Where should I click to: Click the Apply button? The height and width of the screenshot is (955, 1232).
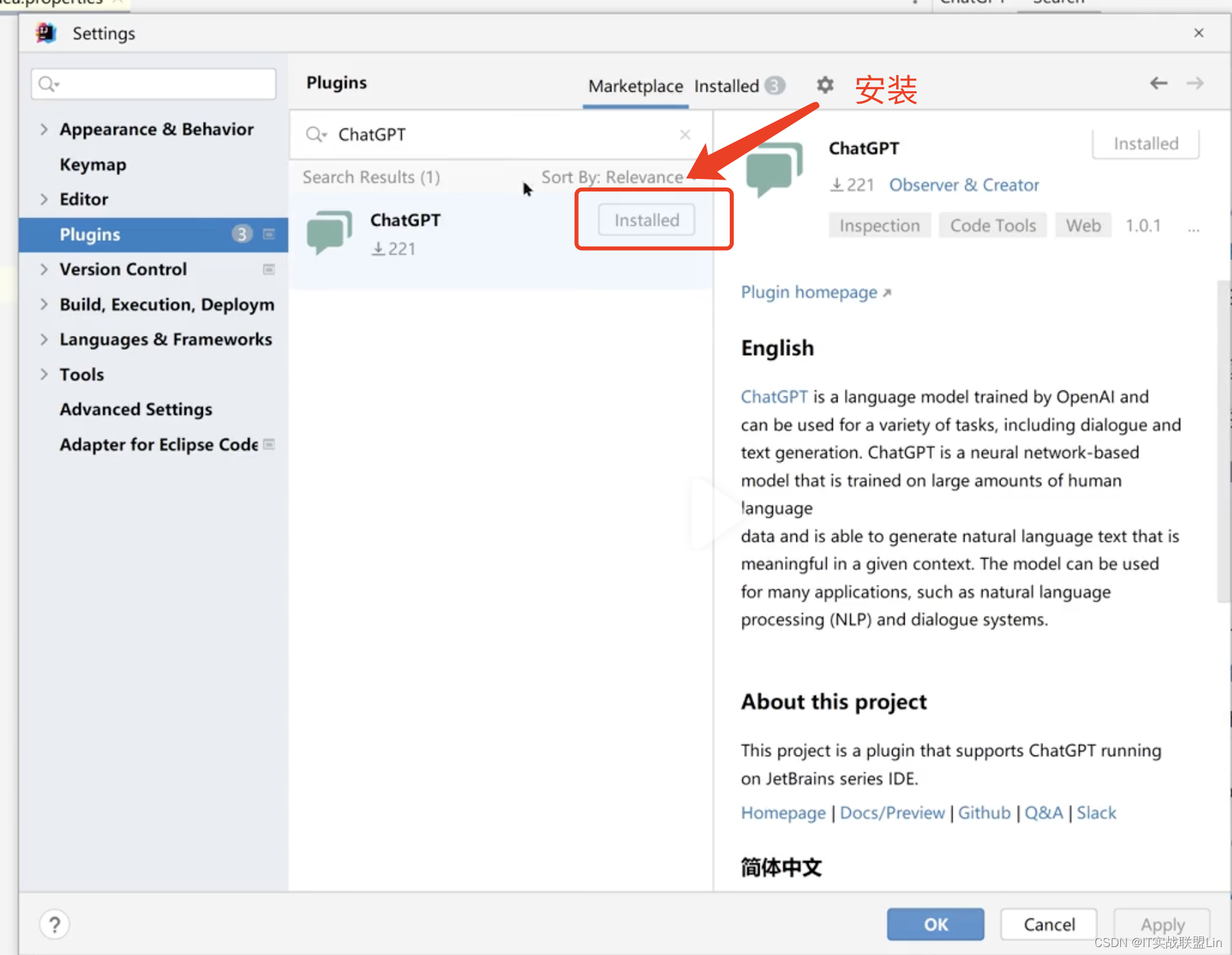[1162, 924]
